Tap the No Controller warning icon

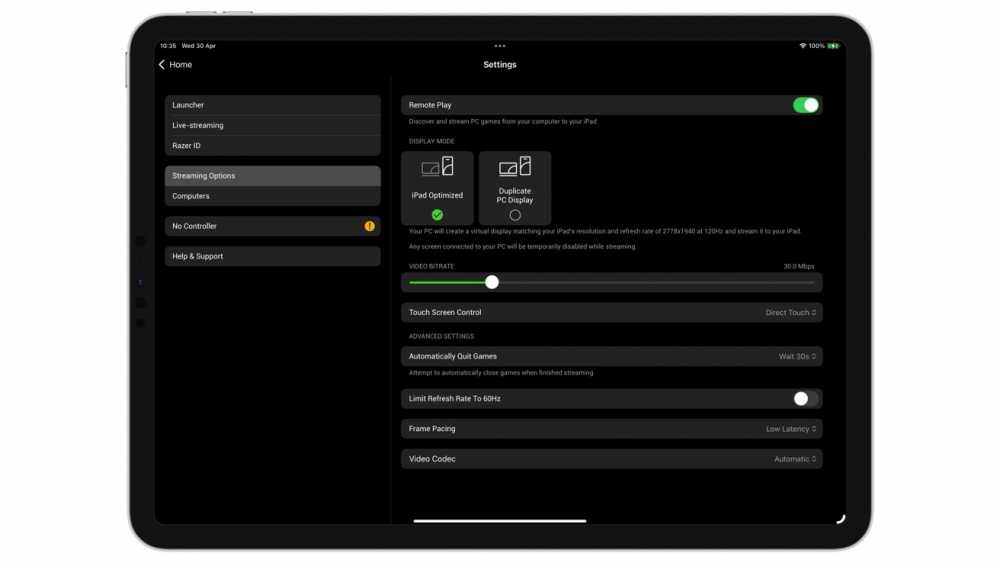coord(369,226)
